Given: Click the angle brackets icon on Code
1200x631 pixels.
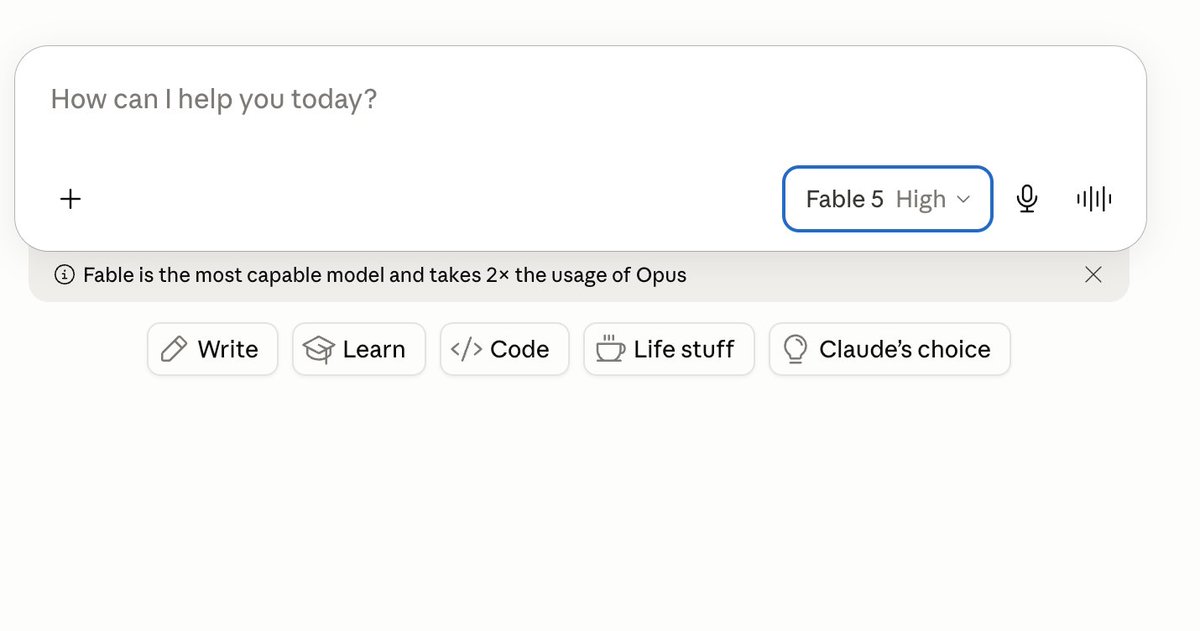Looking at the screenshot, I should click(467, 349).
